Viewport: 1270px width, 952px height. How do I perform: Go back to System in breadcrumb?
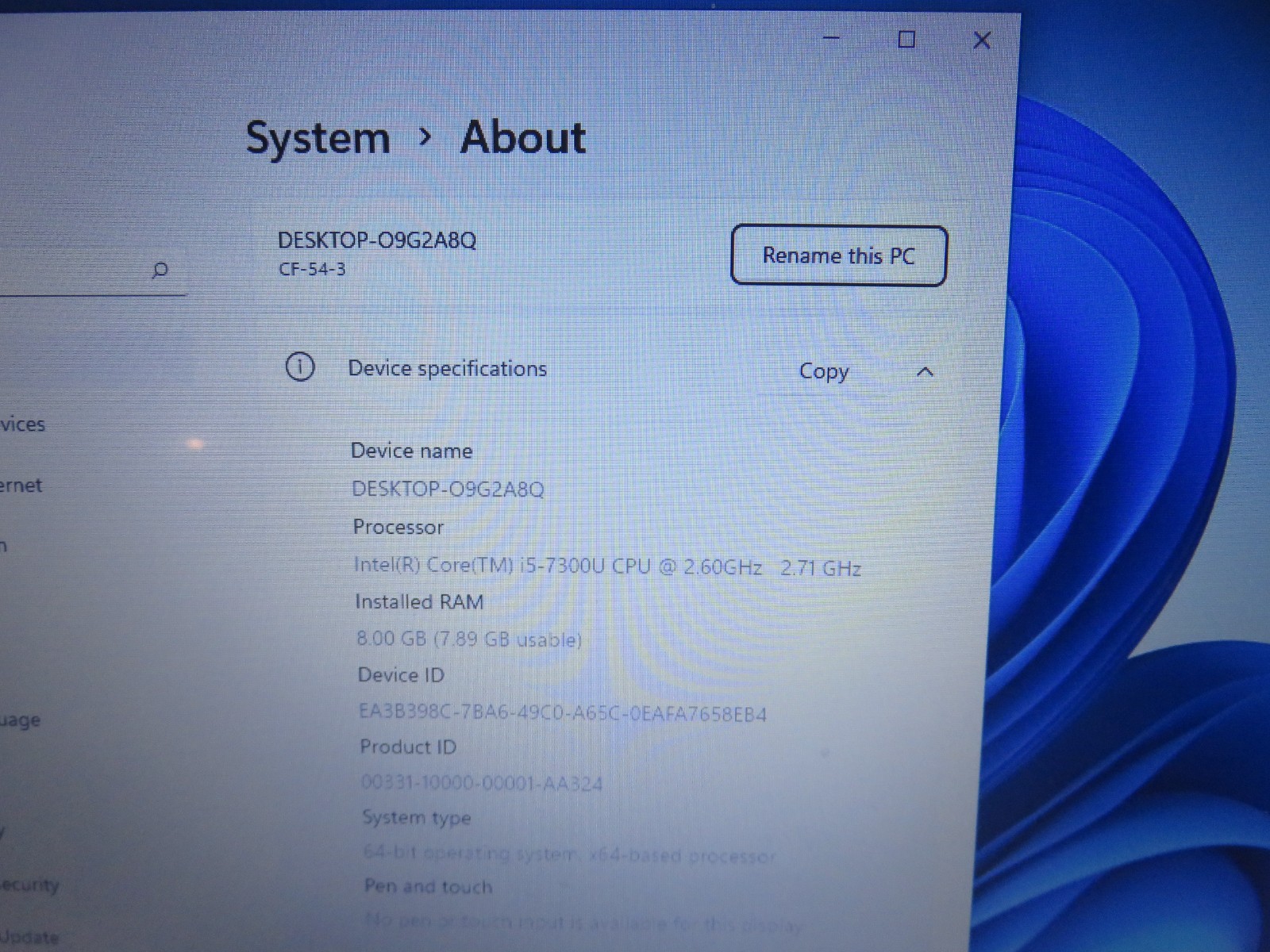317,138
